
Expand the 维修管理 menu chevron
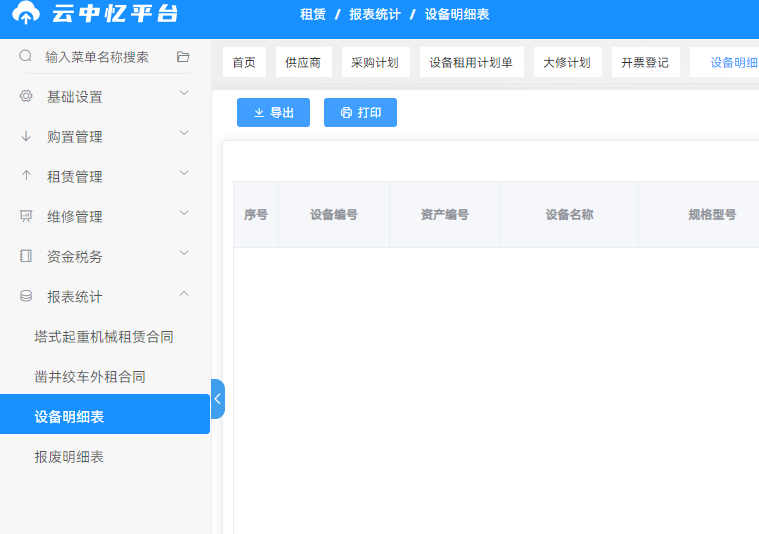(184, 213)
